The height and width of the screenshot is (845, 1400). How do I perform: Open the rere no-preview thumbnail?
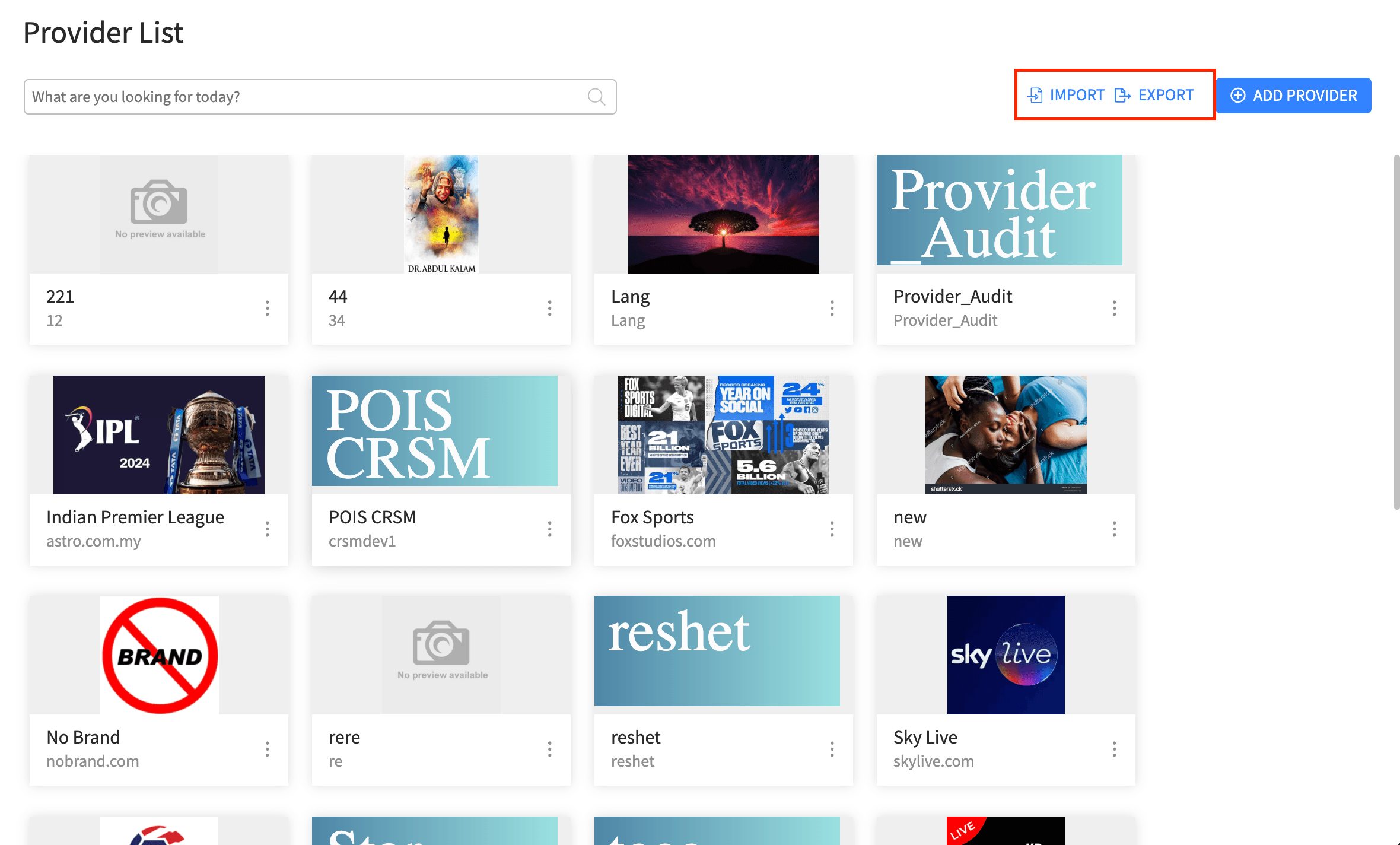click(441, 655)
